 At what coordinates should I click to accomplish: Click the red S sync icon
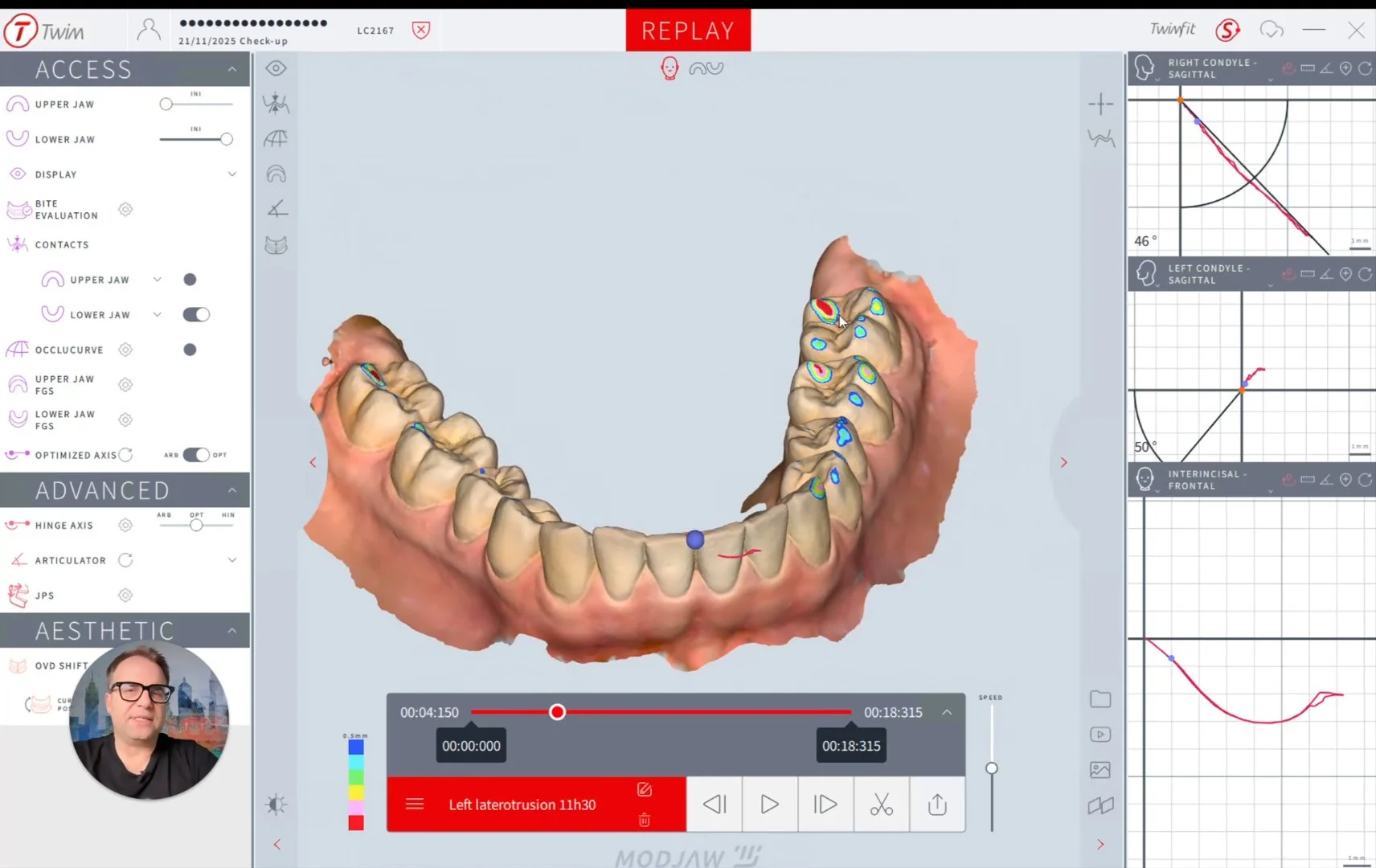(x=1227, y=31)
